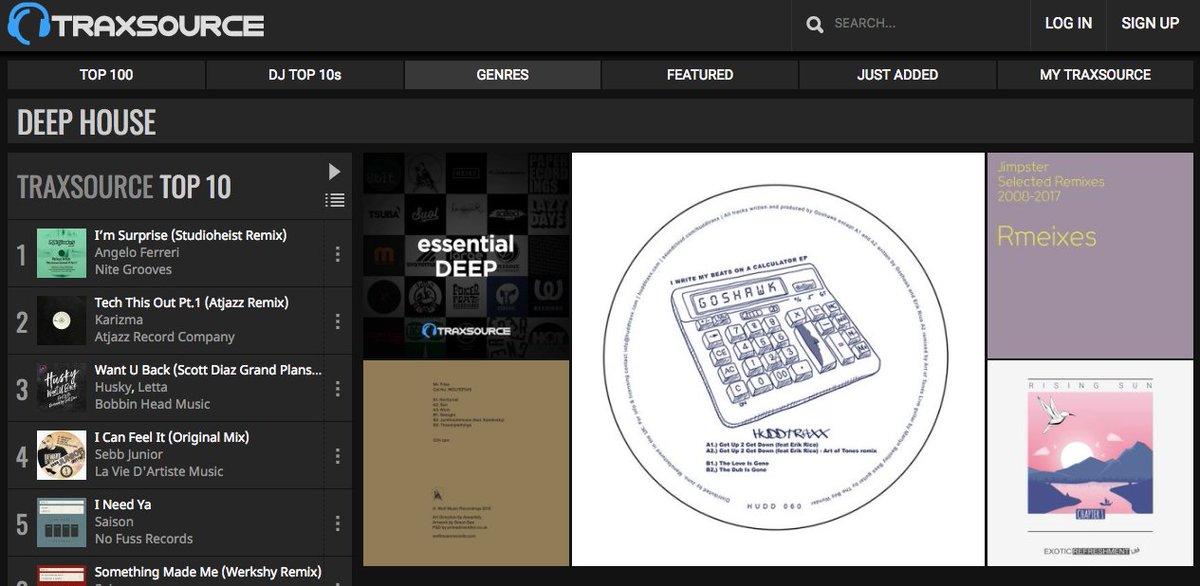Screen dimensions: 1200x586
Task: Click Tech This Out cover thumbnail
Action: pos(61,321)
